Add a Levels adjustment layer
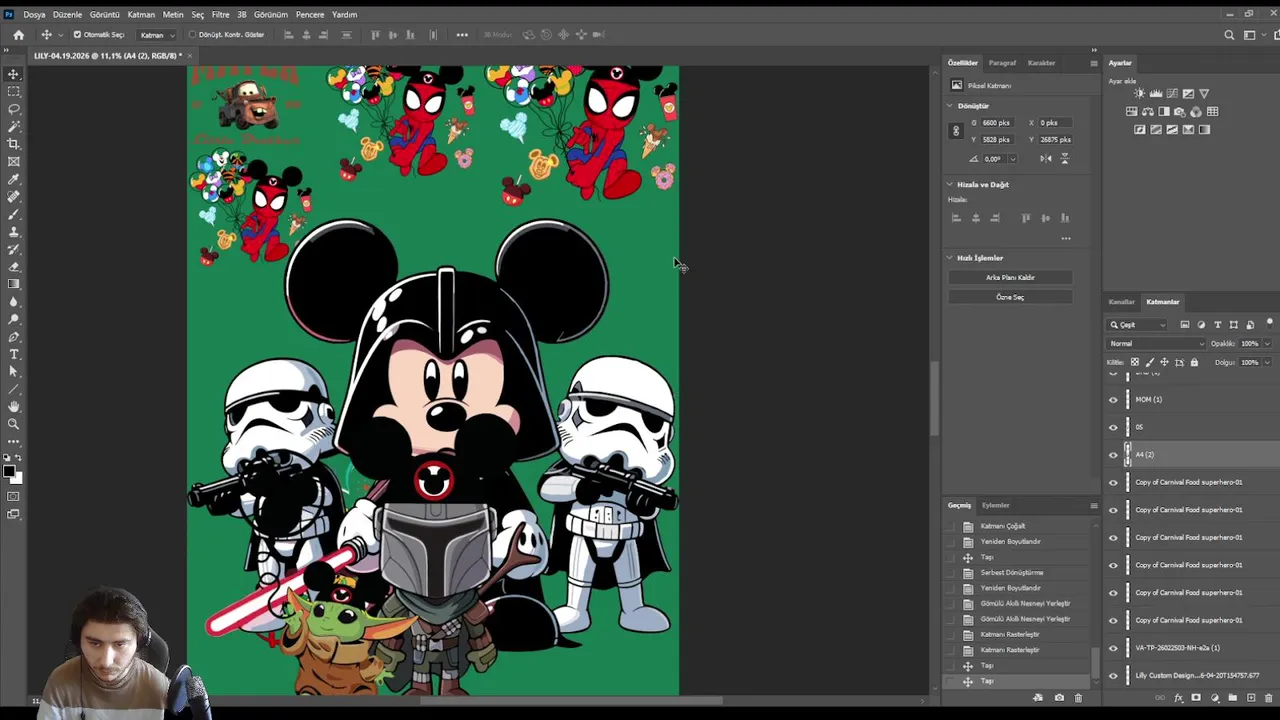The image size is (1280, 720). (1155, 93)
